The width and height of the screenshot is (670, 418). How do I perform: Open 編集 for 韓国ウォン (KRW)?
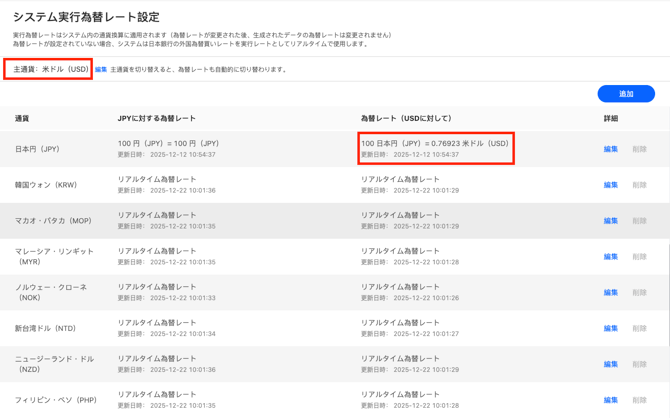611,185
